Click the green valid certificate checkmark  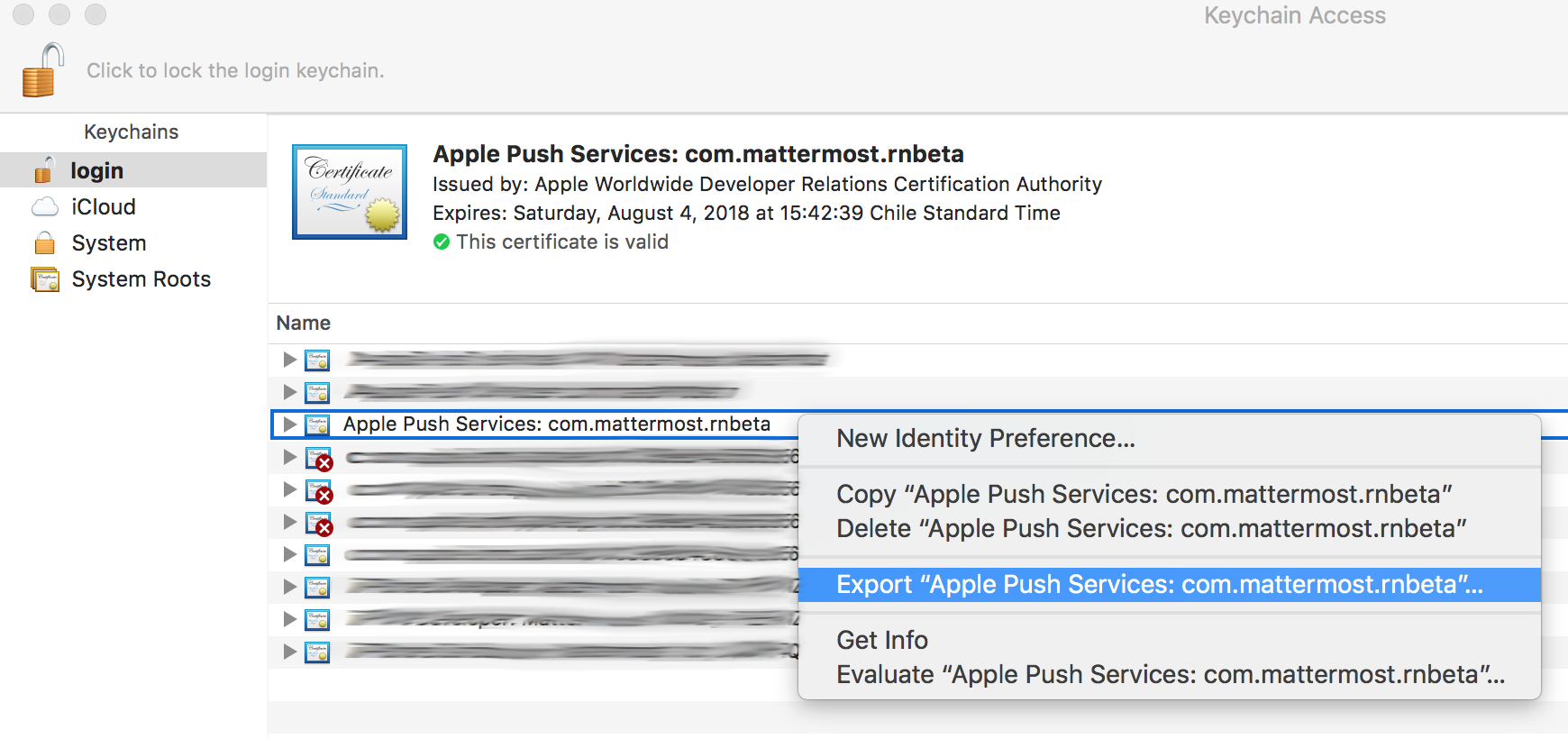442,242
